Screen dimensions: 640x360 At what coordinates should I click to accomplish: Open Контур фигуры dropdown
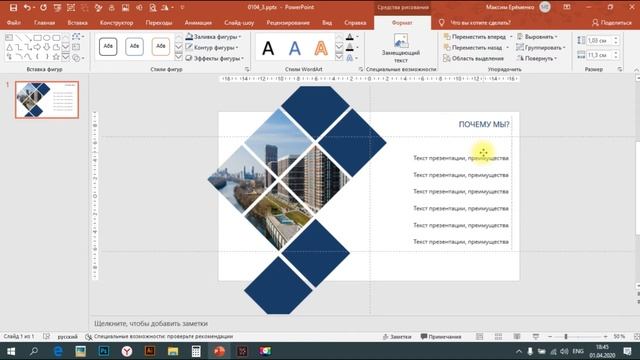[212, 47]
